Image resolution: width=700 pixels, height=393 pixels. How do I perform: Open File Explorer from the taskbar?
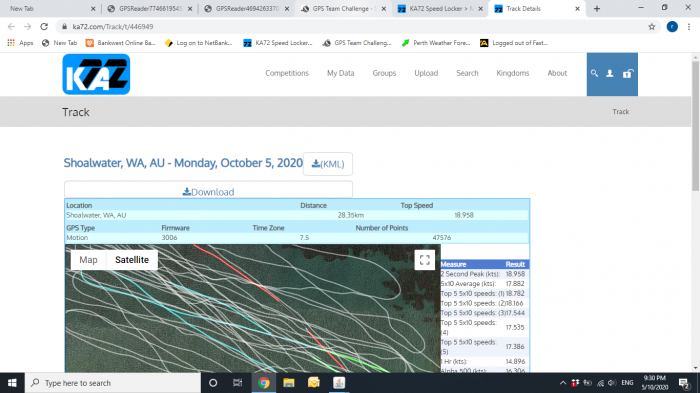289,383
